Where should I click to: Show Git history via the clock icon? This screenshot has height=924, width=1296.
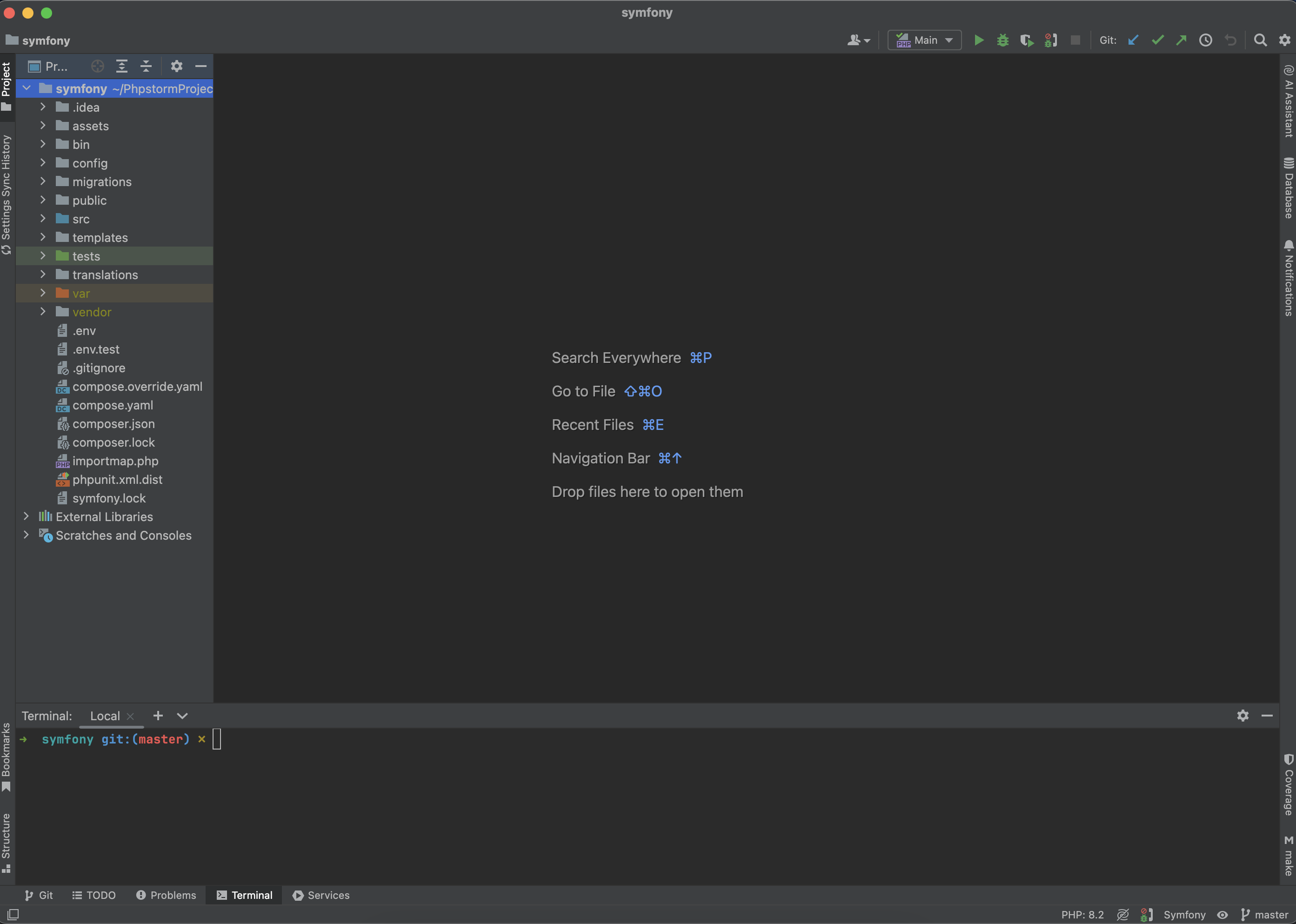coord(1206,40)
